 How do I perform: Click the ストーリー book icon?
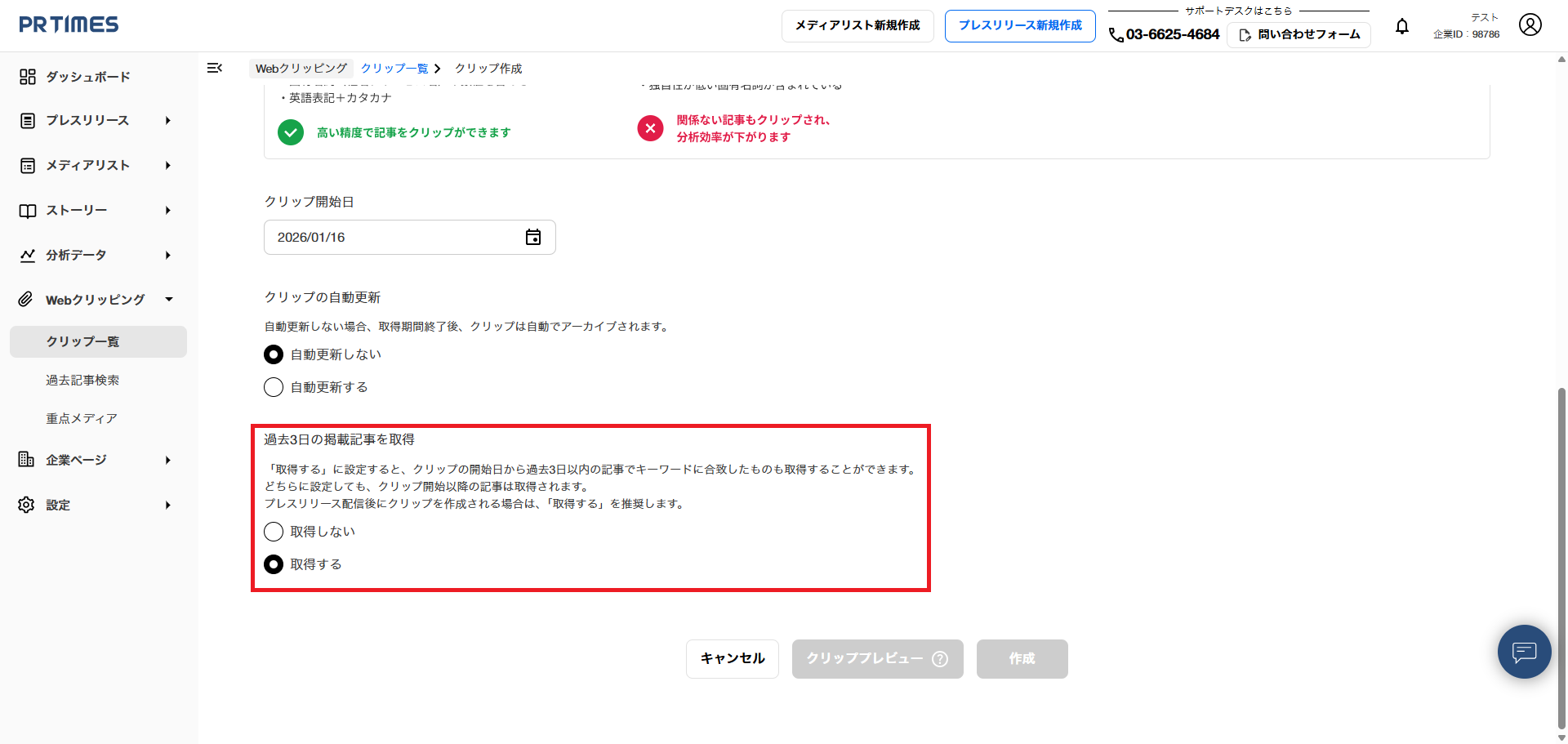coord(27,210)
